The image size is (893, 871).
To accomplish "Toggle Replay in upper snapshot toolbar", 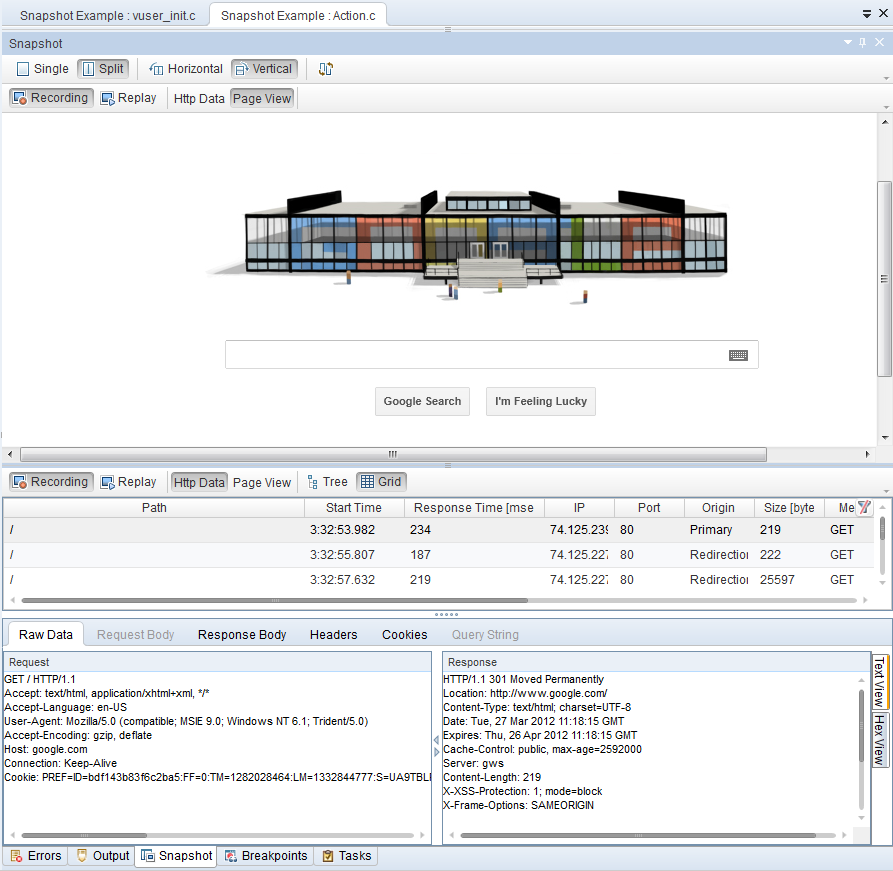I will (128, 98).
